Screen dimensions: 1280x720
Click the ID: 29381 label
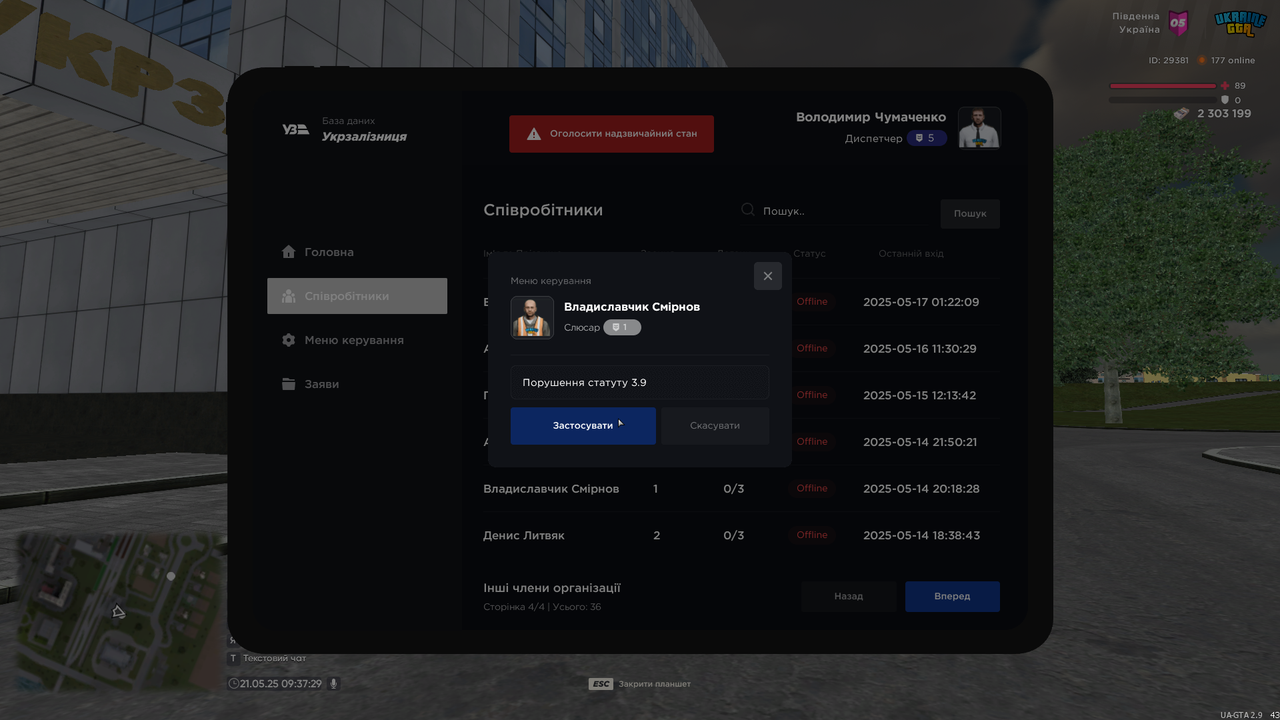pos(1168,61)
